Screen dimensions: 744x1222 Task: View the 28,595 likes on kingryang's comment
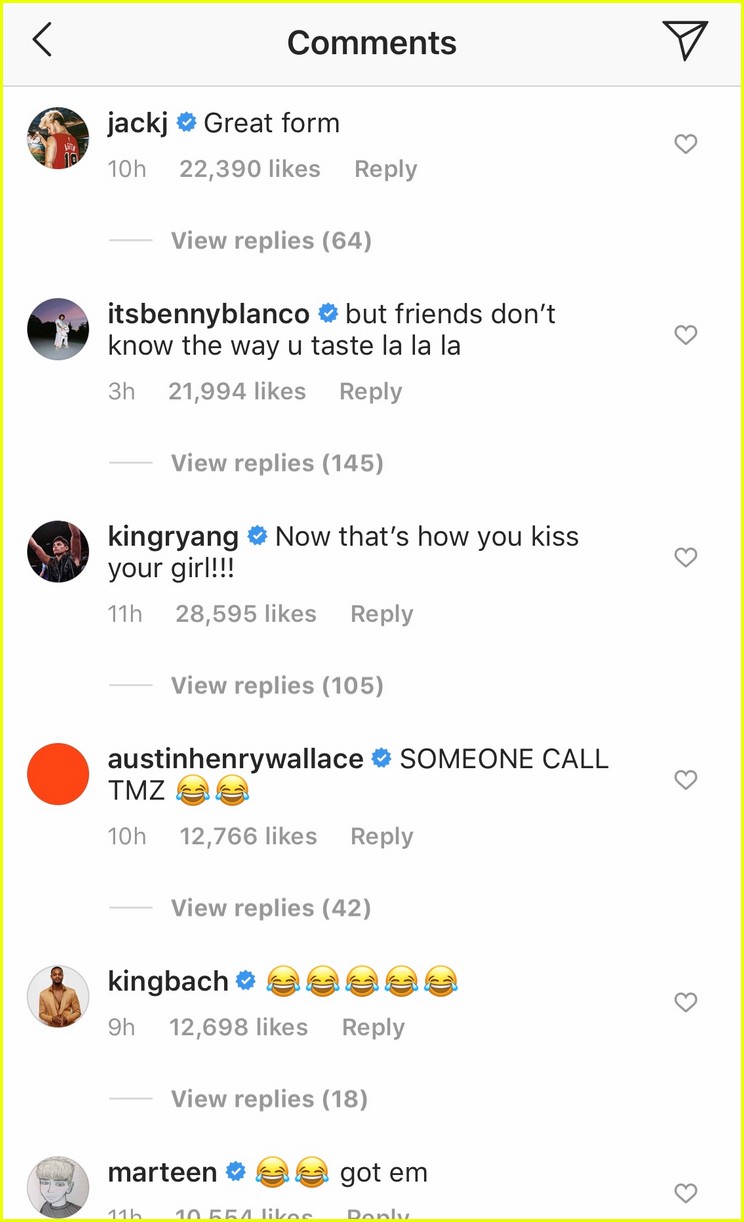point(246,614)
